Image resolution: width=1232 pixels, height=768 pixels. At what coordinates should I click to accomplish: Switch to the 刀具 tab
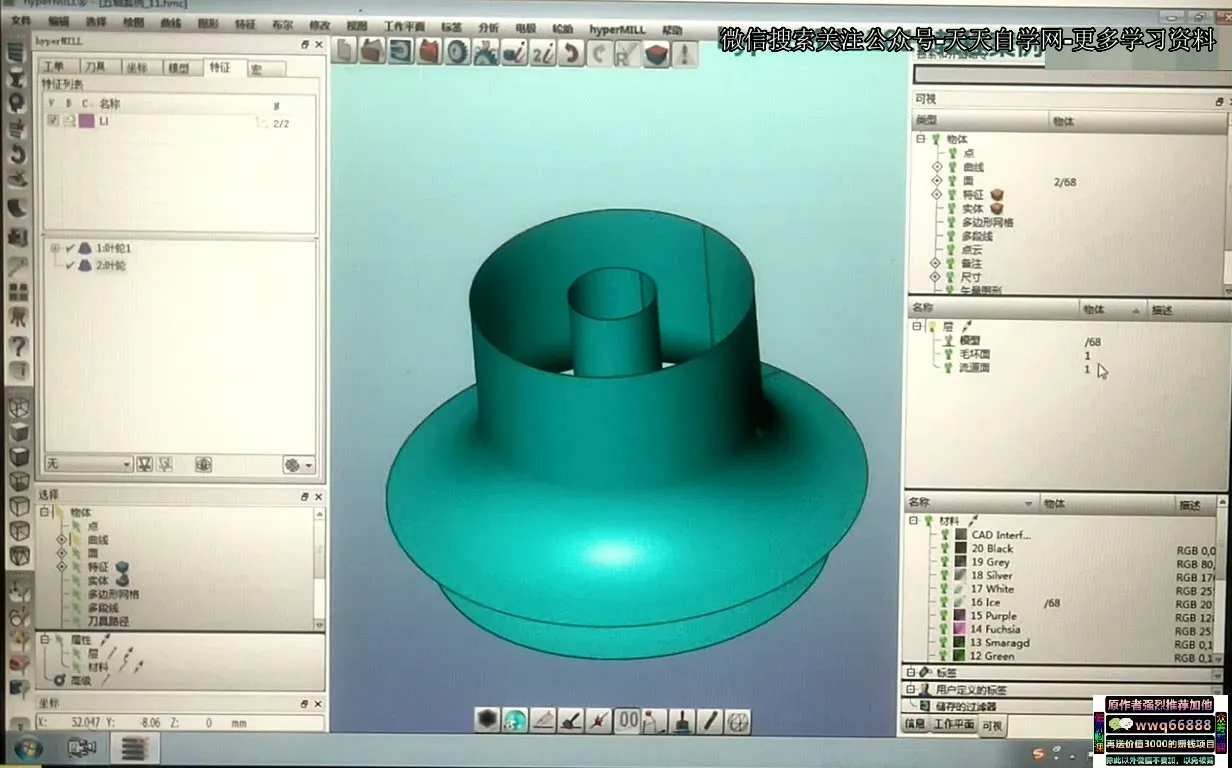[x=95, y=67]
